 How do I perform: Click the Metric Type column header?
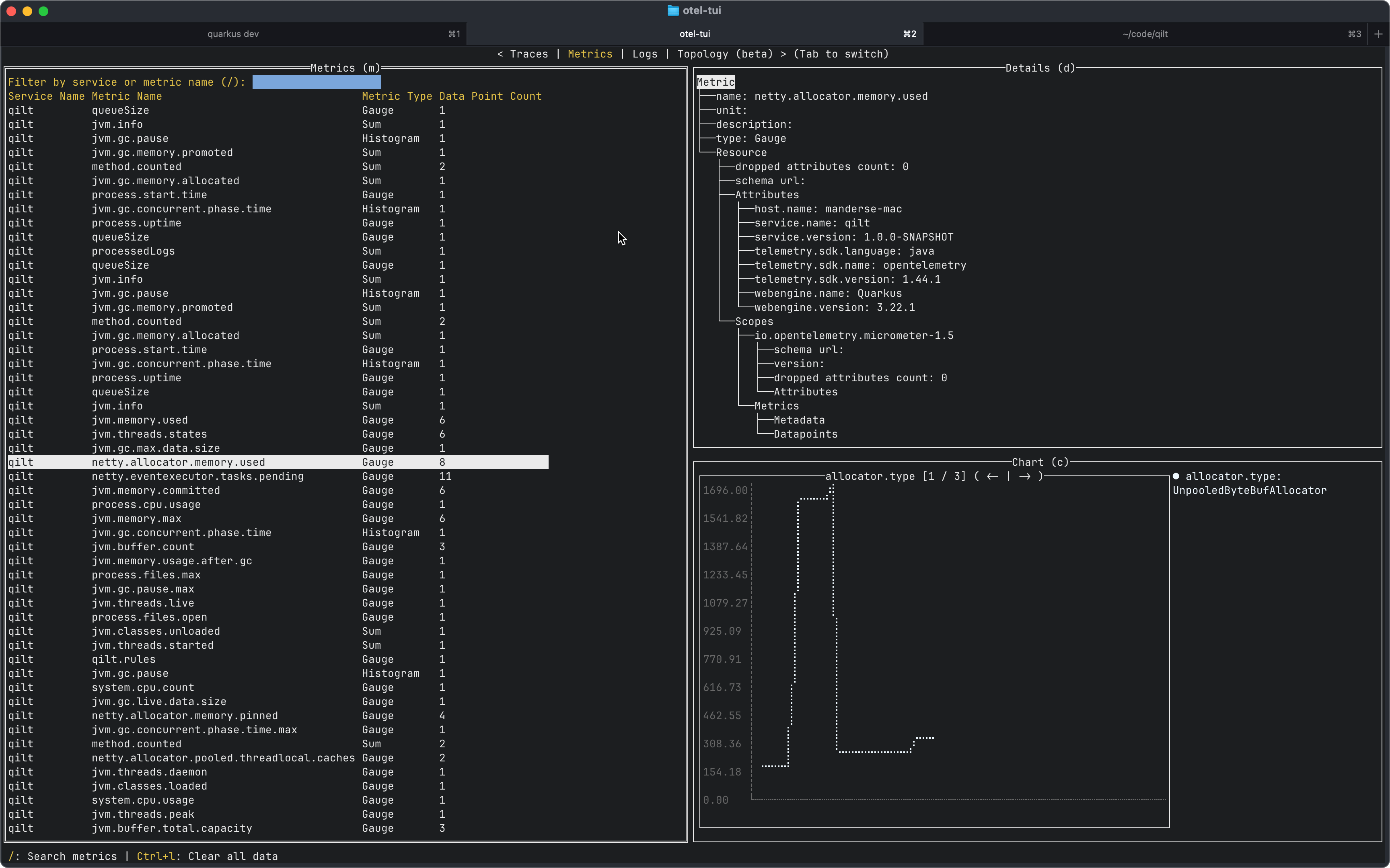coord(397,97)
